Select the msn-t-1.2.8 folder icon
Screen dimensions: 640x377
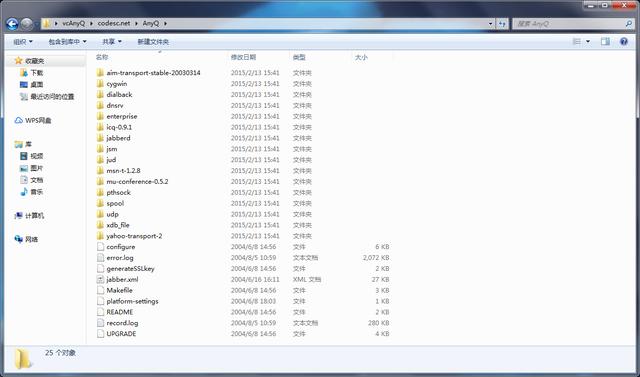(100, 171)
